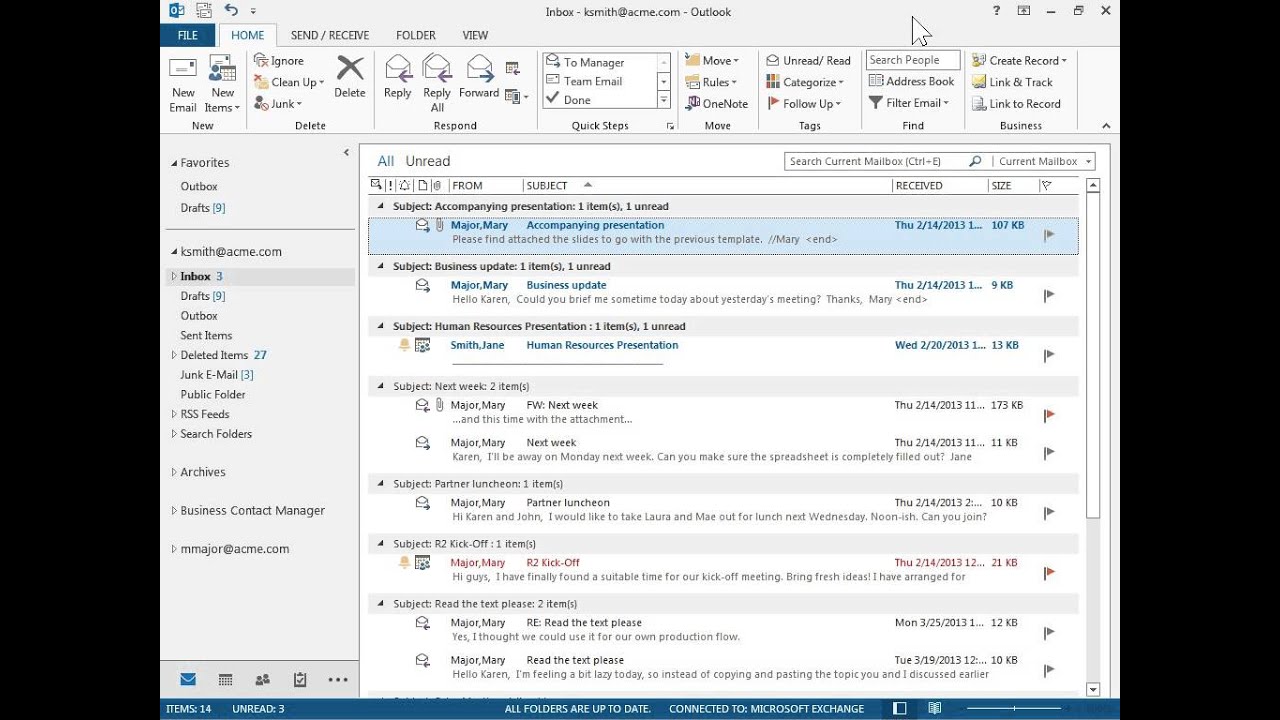Click in the Search People field
Image resolution: width=1280 pixels, height=720 pixels.
pos(913,60)
